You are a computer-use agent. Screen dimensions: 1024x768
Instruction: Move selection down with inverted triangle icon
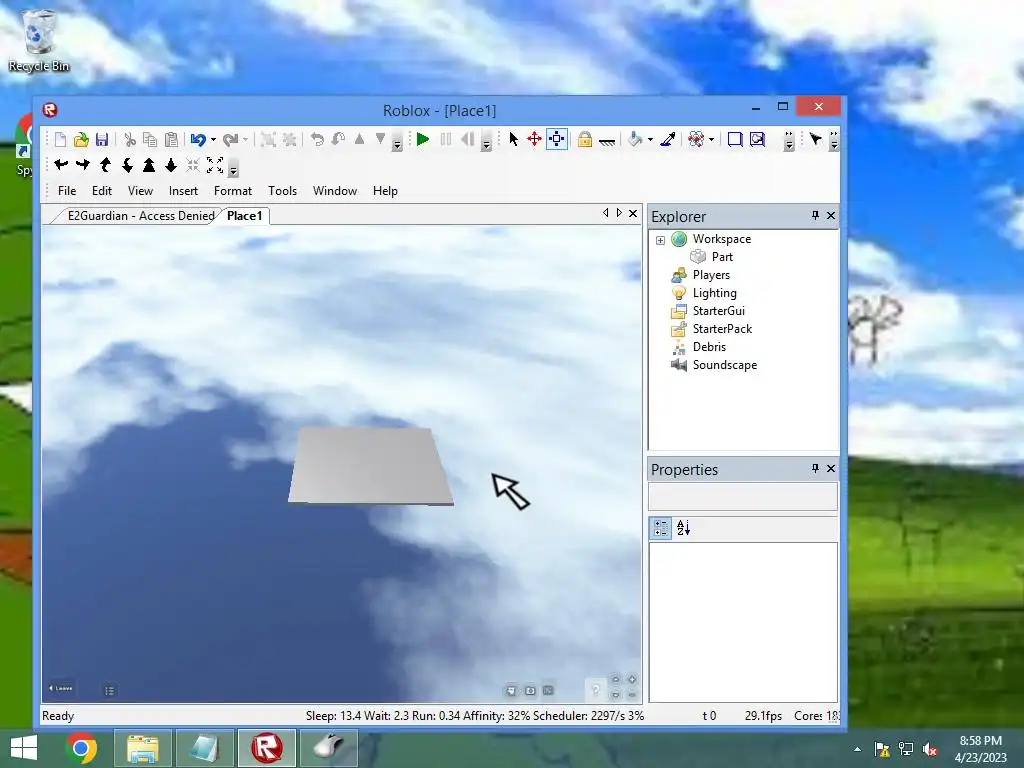click(x=380, y=139)
